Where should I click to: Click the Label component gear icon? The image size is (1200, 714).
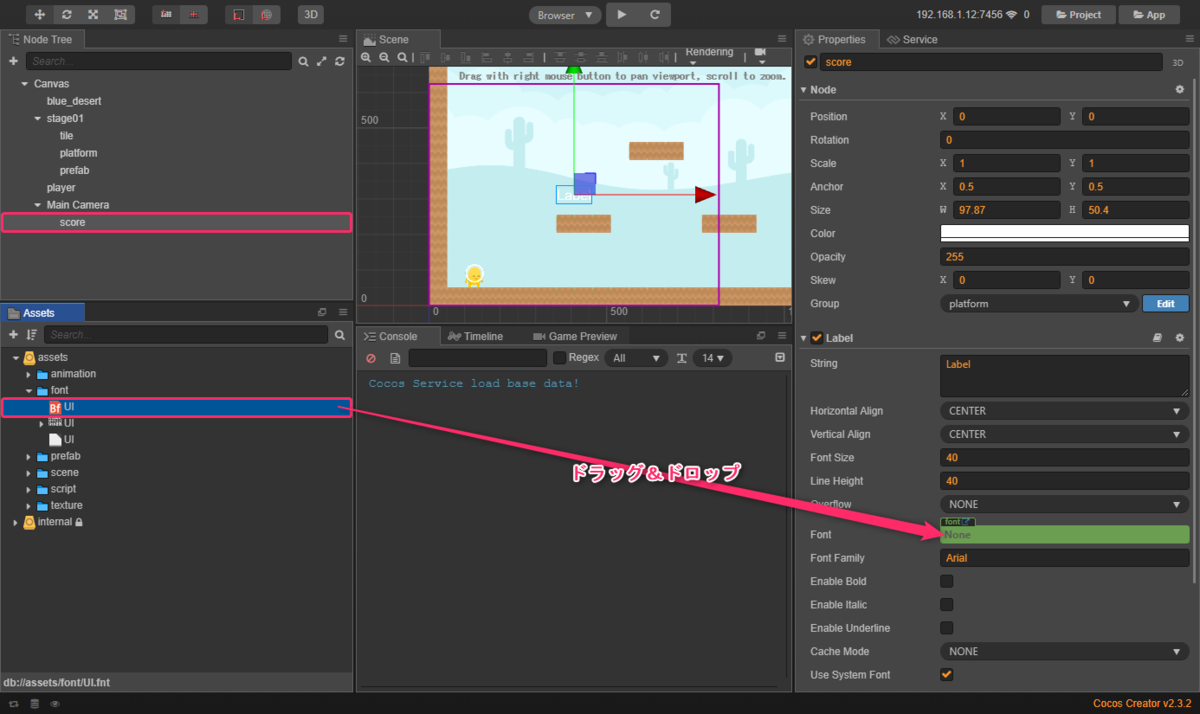tap(1179, 338)
